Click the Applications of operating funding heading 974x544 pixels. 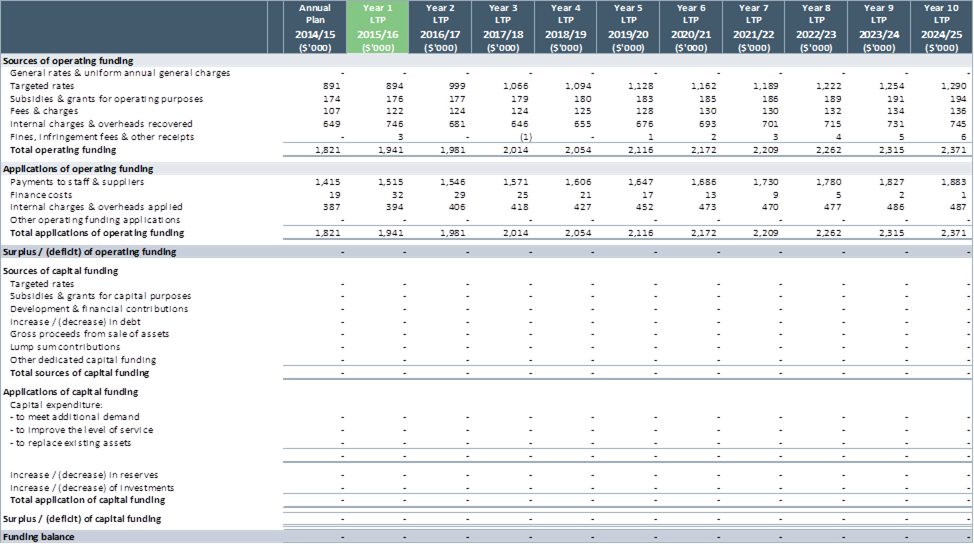[x=78, y=169]
